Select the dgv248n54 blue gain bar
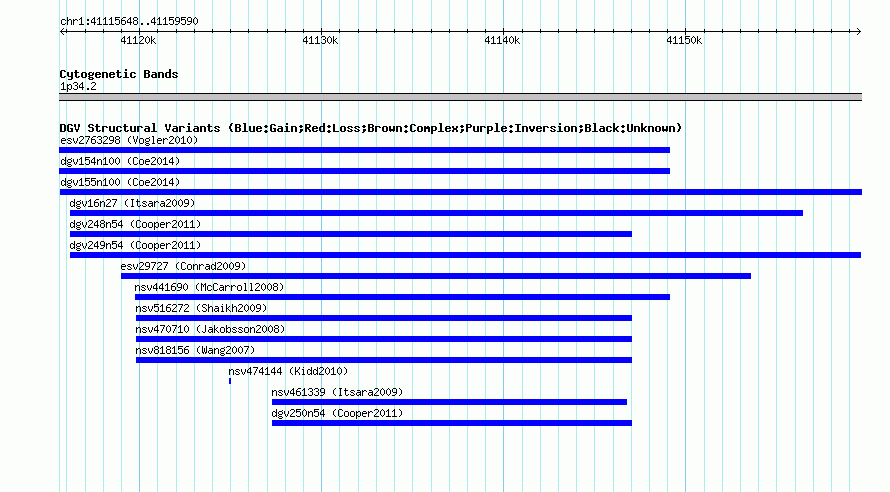 click(x=351, y=234)
